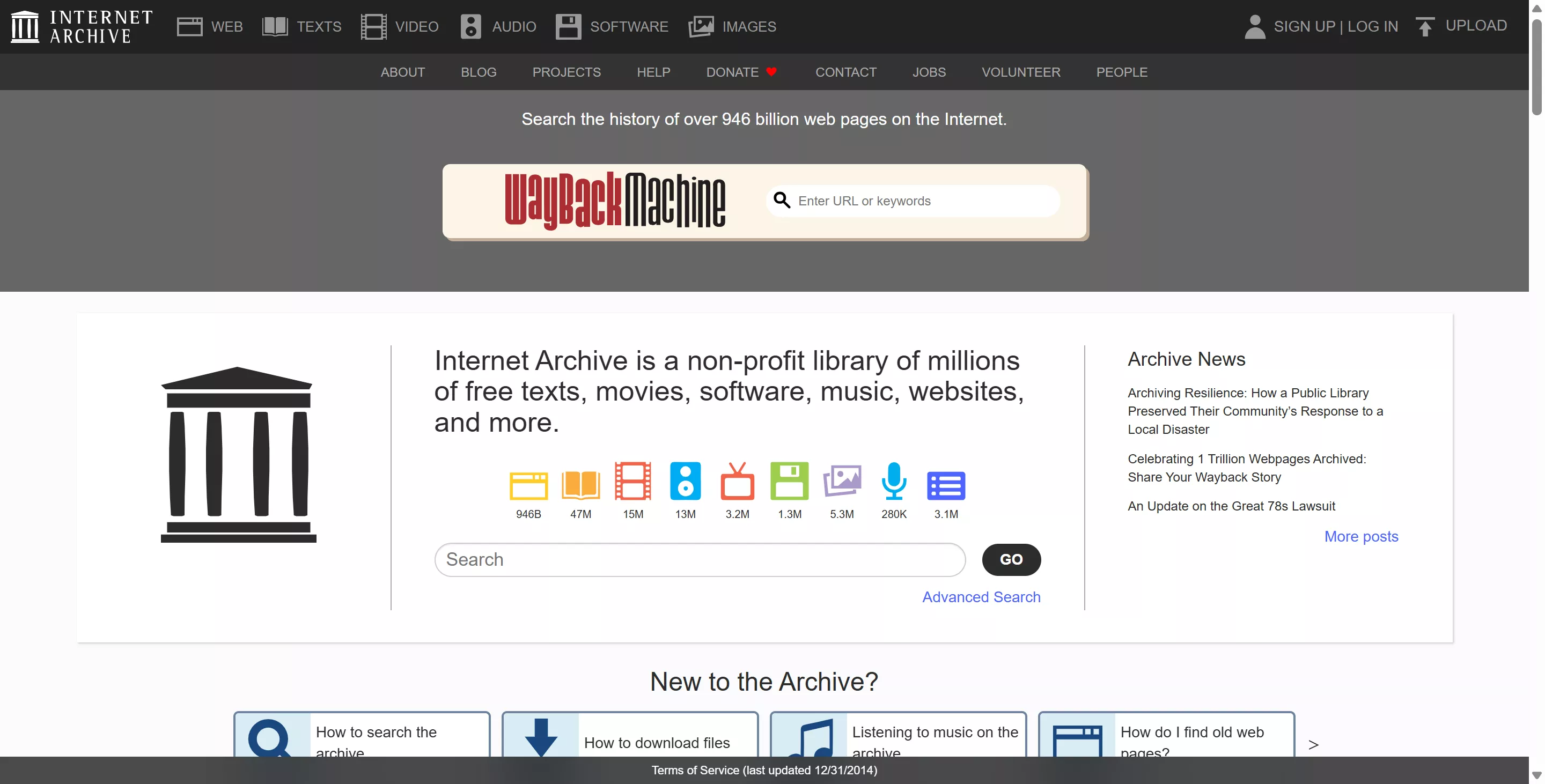Click inside the Enter URL or keywords field
The image size is (1545, 784).
[x=911, y=200]
